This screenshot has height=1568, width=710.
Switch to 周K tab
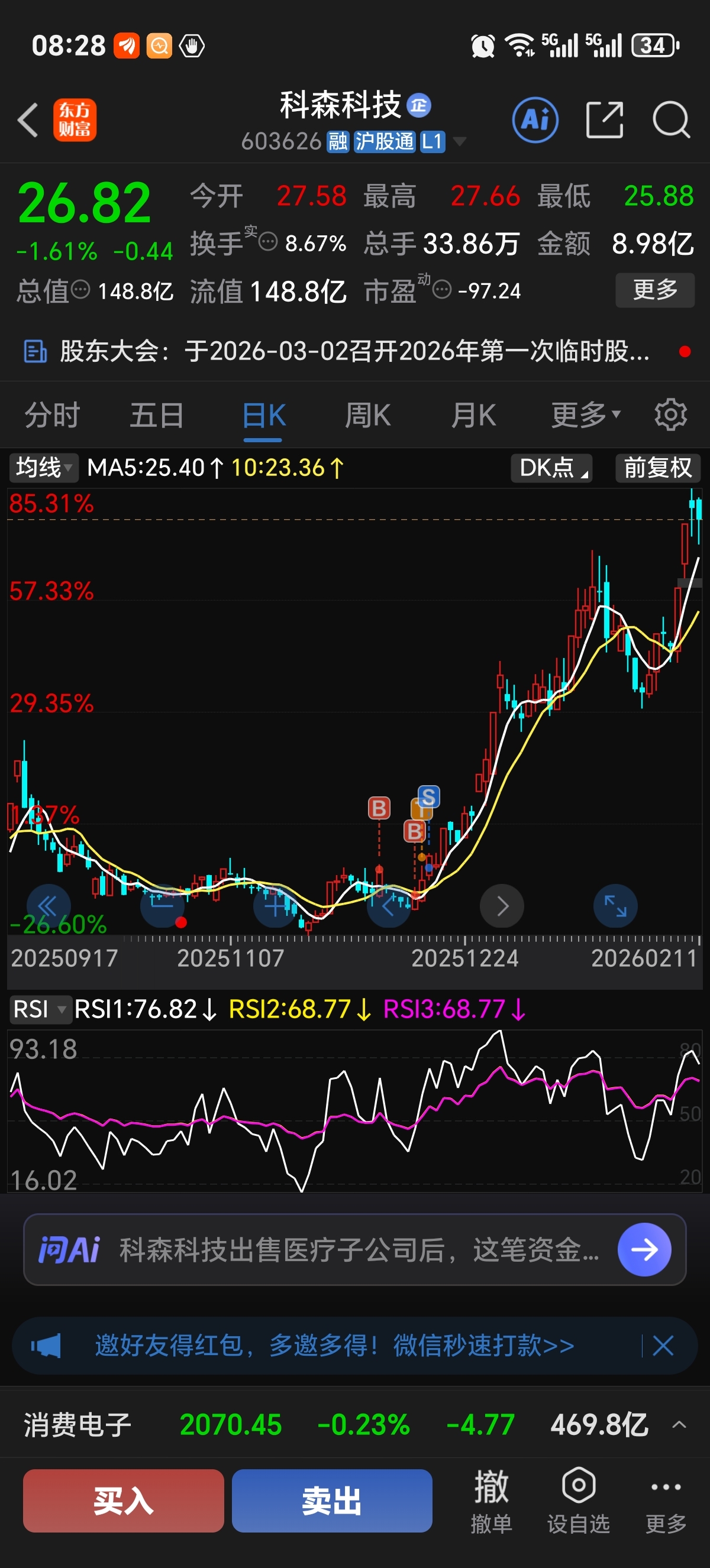(368, 415)
